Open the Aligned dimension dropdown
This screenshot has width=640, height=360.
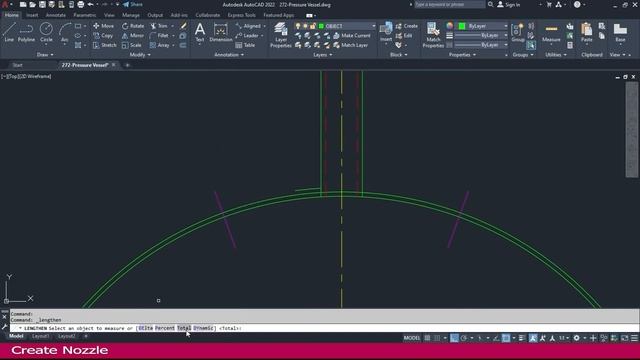[x=264, y=26]
